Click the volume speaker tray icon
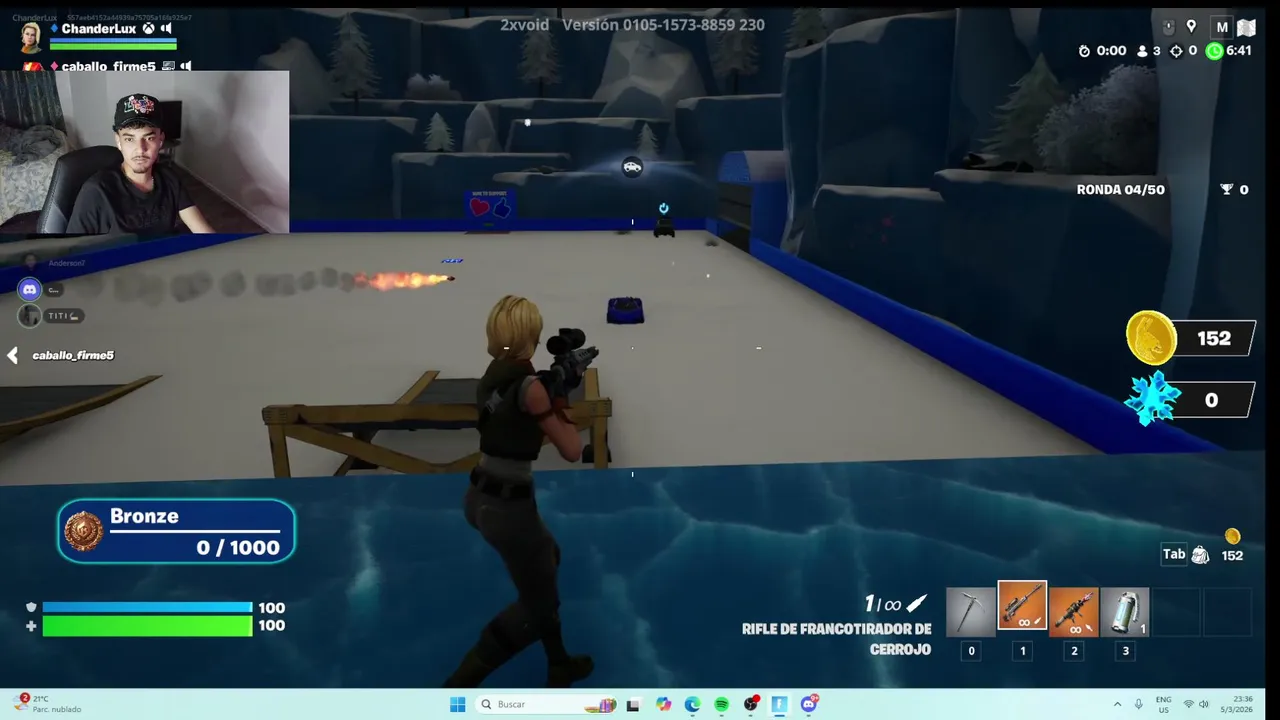The width and height of the screenshot is (1280, 720). (1204, 704)
